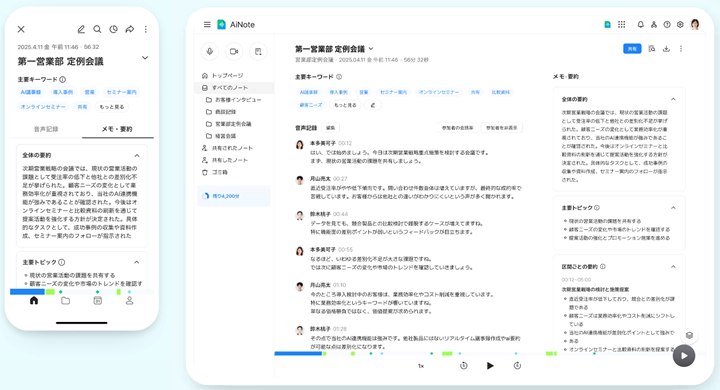The height and width of the screenshot is (390, 720).
Task: Open the apps grid icon
Action: (x=621, y=25)
